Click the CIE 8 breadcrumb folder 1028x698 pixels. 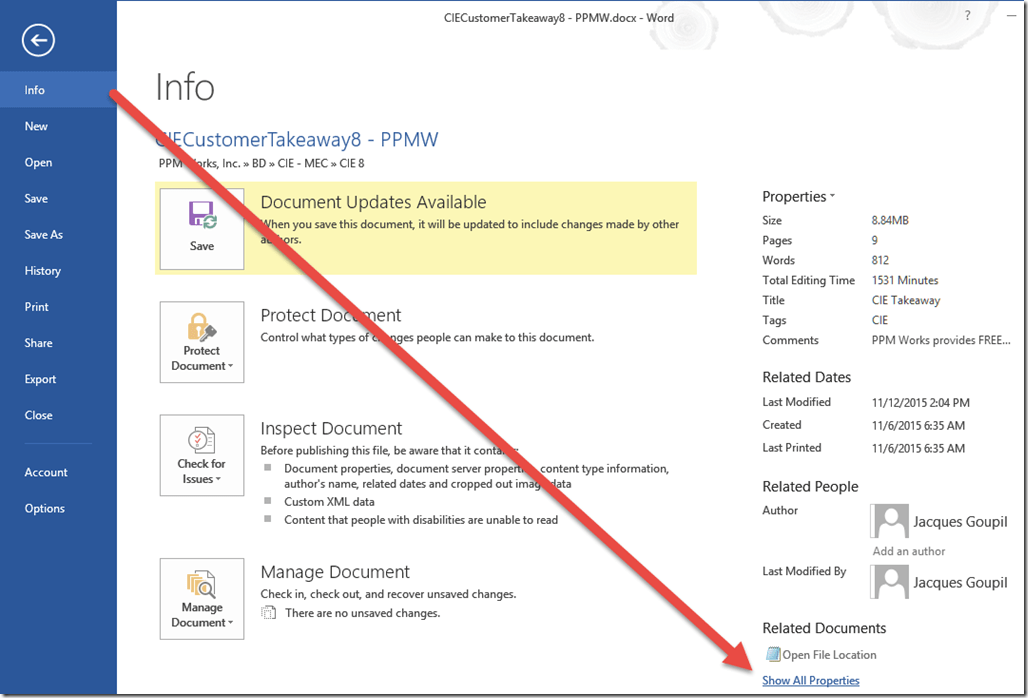(x=351, y=163)
